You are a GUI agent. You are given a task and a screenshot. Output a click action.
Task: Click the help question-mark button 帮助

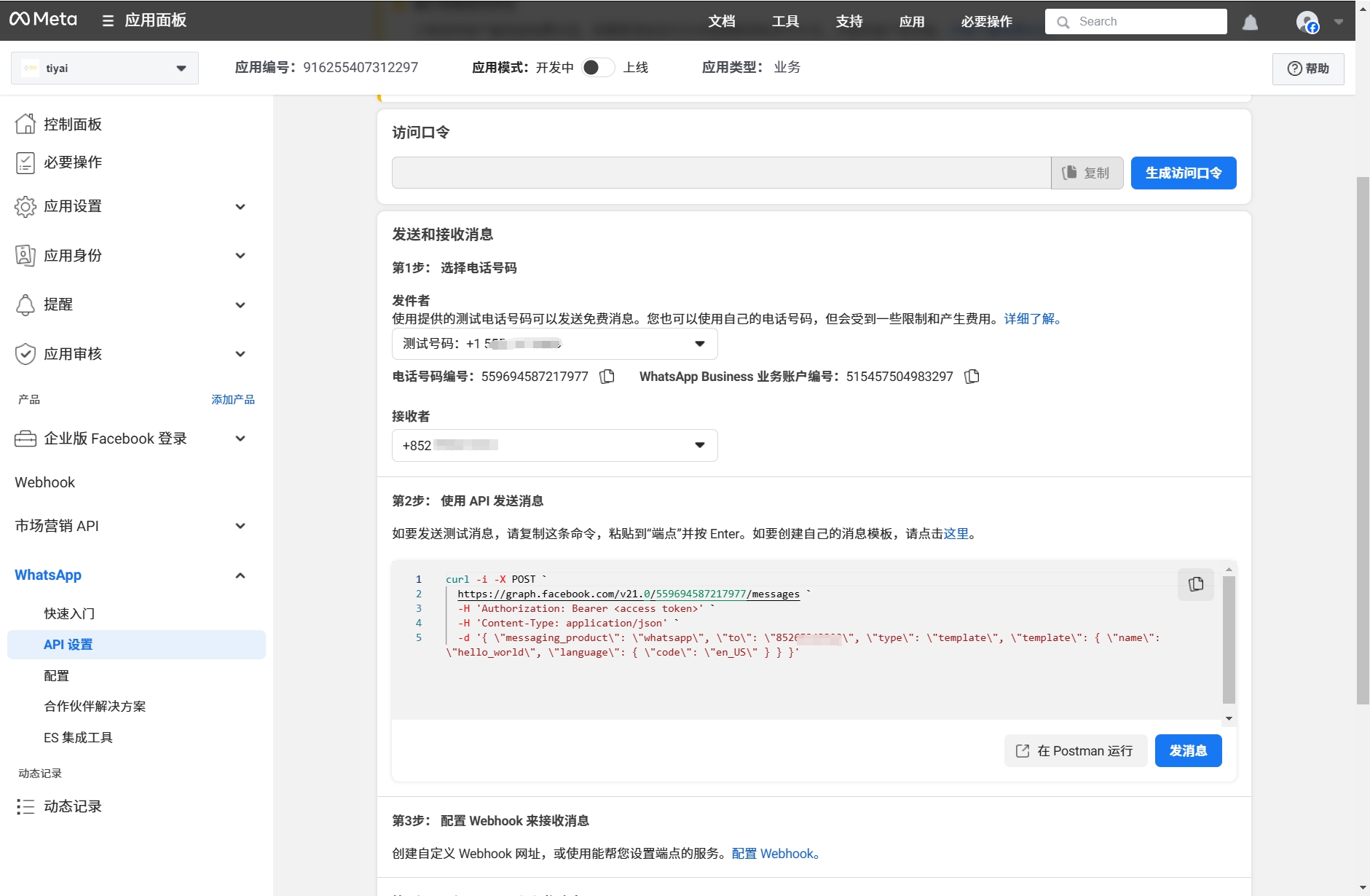[1308, 68]
